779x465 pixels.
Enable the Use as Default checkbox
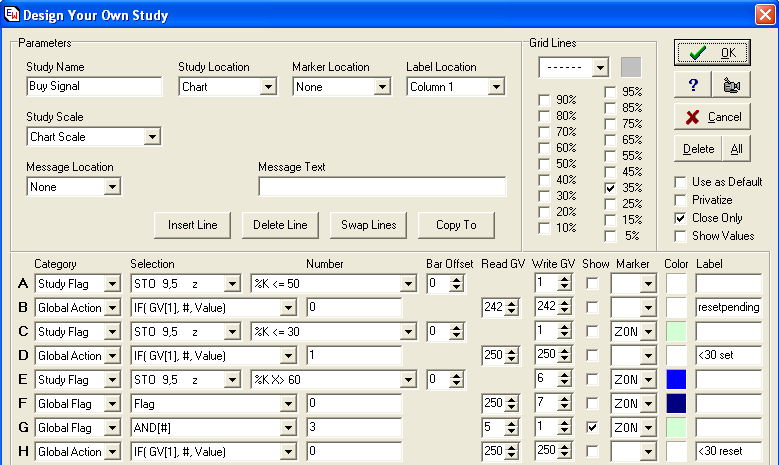681,182
